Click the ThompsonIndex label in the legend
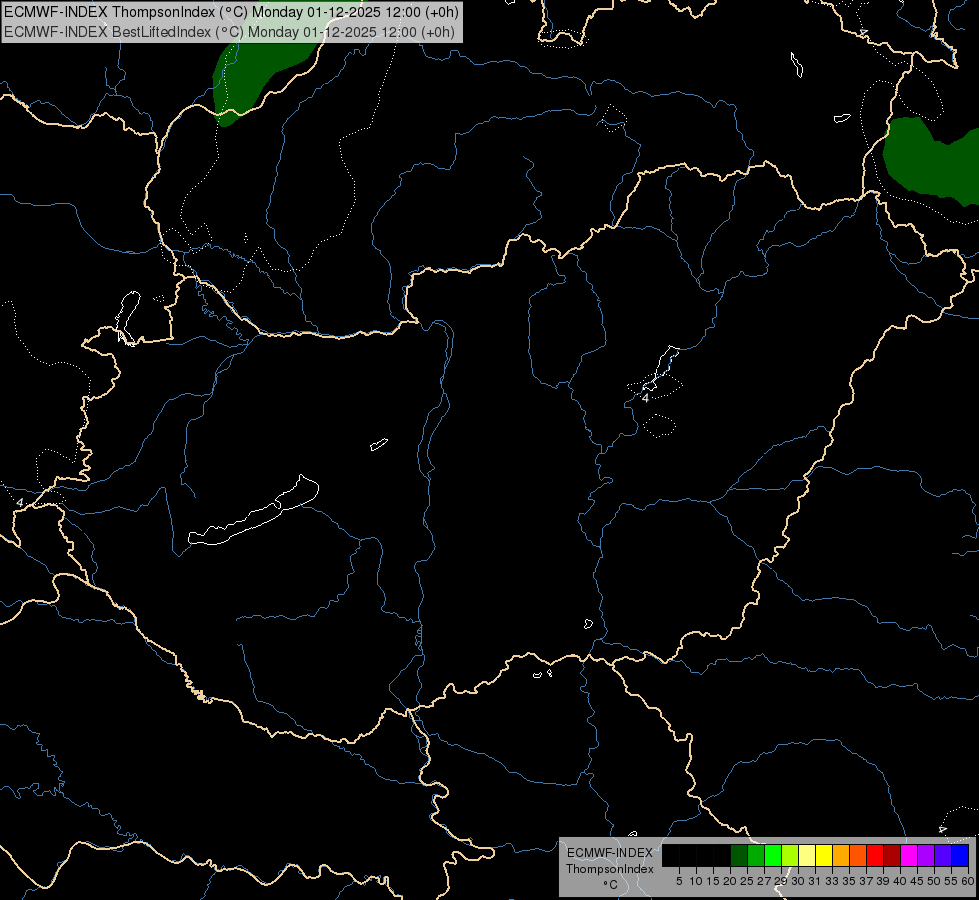The height and width of the screenshot is (900, 979). (x=610, y=869)
